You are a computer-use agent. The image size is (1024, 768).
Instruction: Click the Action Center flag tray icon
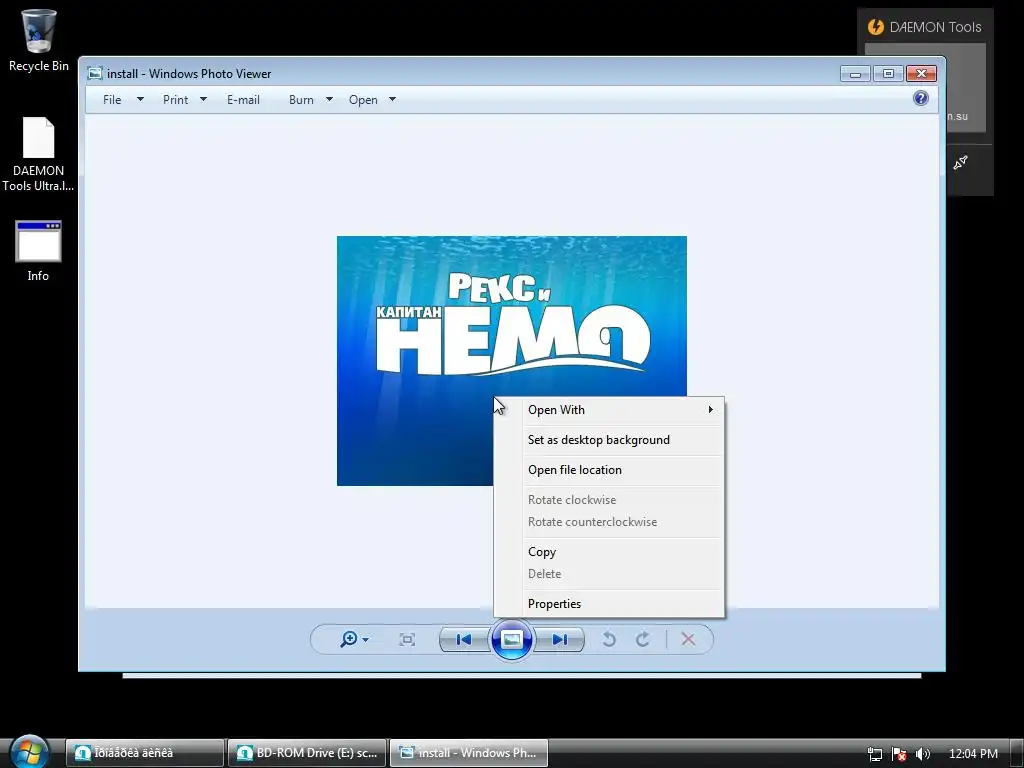coord(899,754)
